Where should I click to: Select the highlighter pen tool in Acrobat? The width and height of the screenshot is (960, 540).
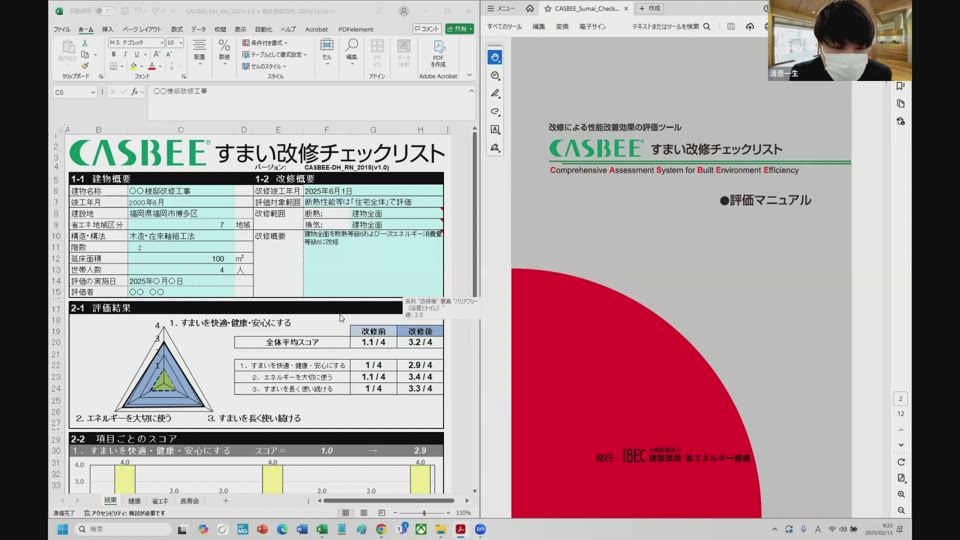pyautogui.click(x=495, y=94)
